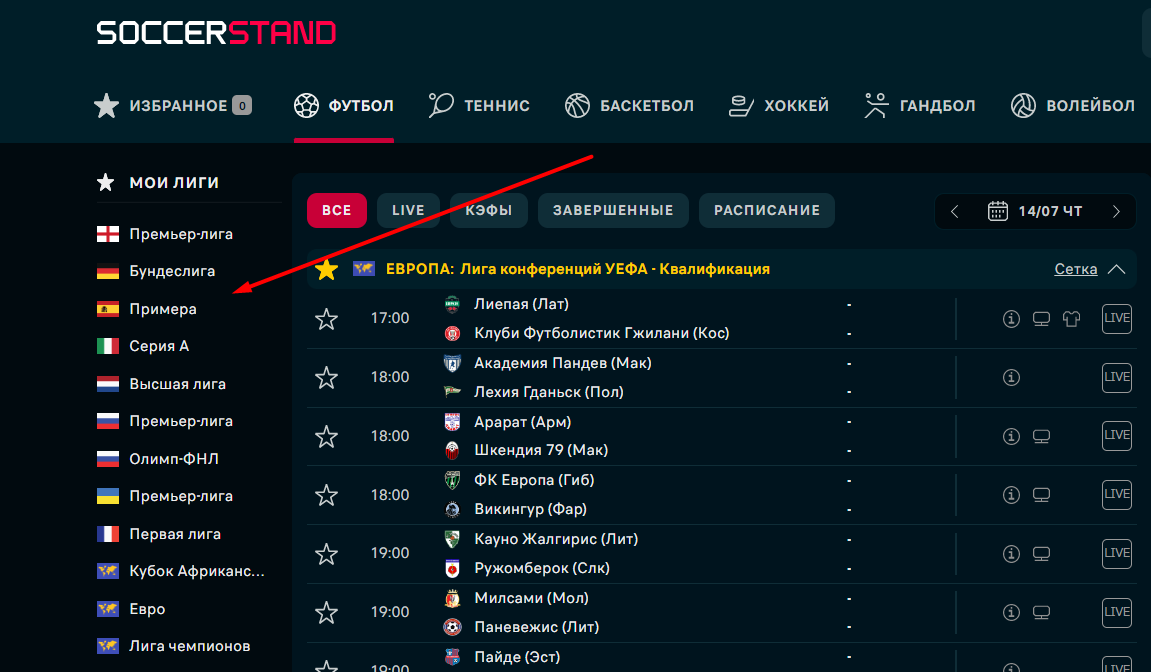Add Милсами match to favorites
The height and width of the screenshot is (672, 1151).
pyautogui.click(x=327, y=613)
